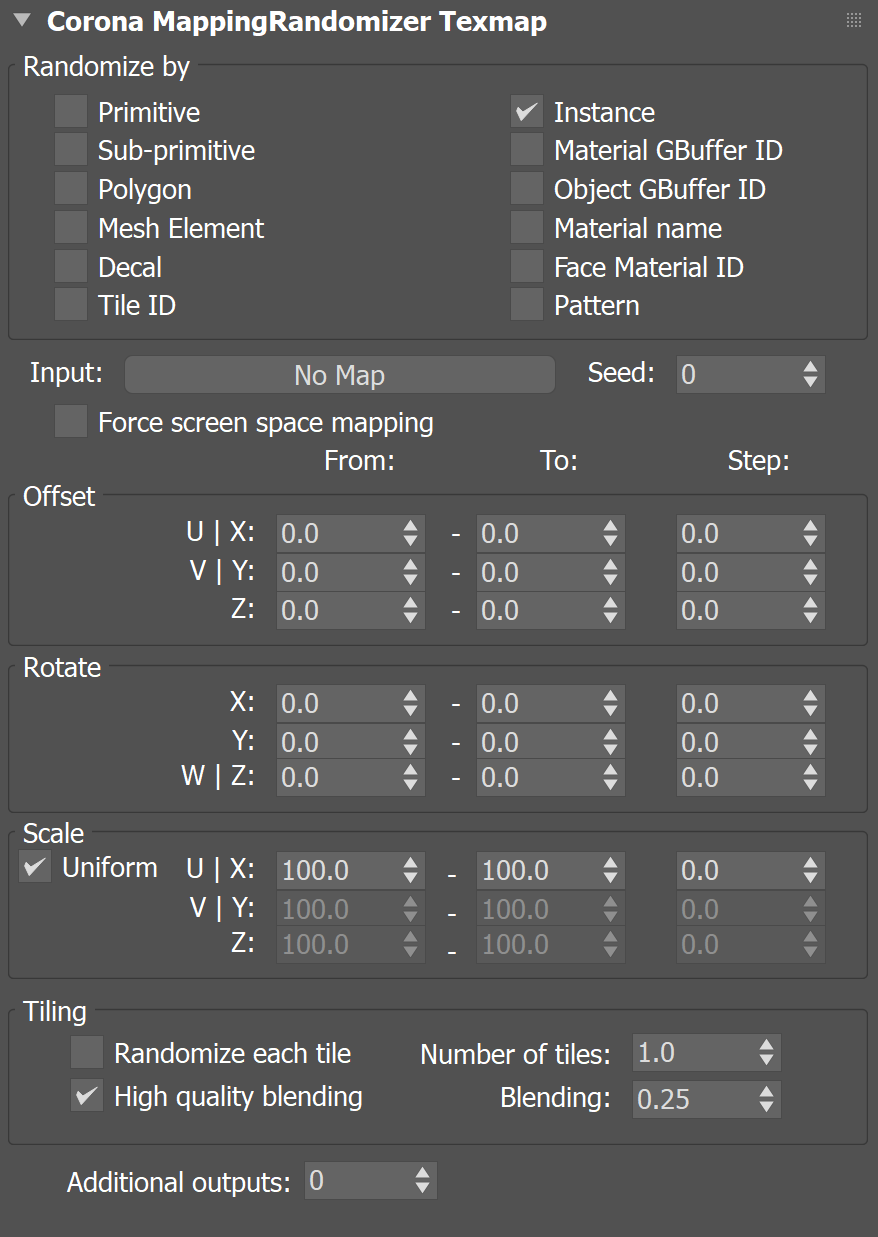Viewport: 878px width, 1237px height.
Task: Click the Additional outputs spinner
Action: 424,1181
